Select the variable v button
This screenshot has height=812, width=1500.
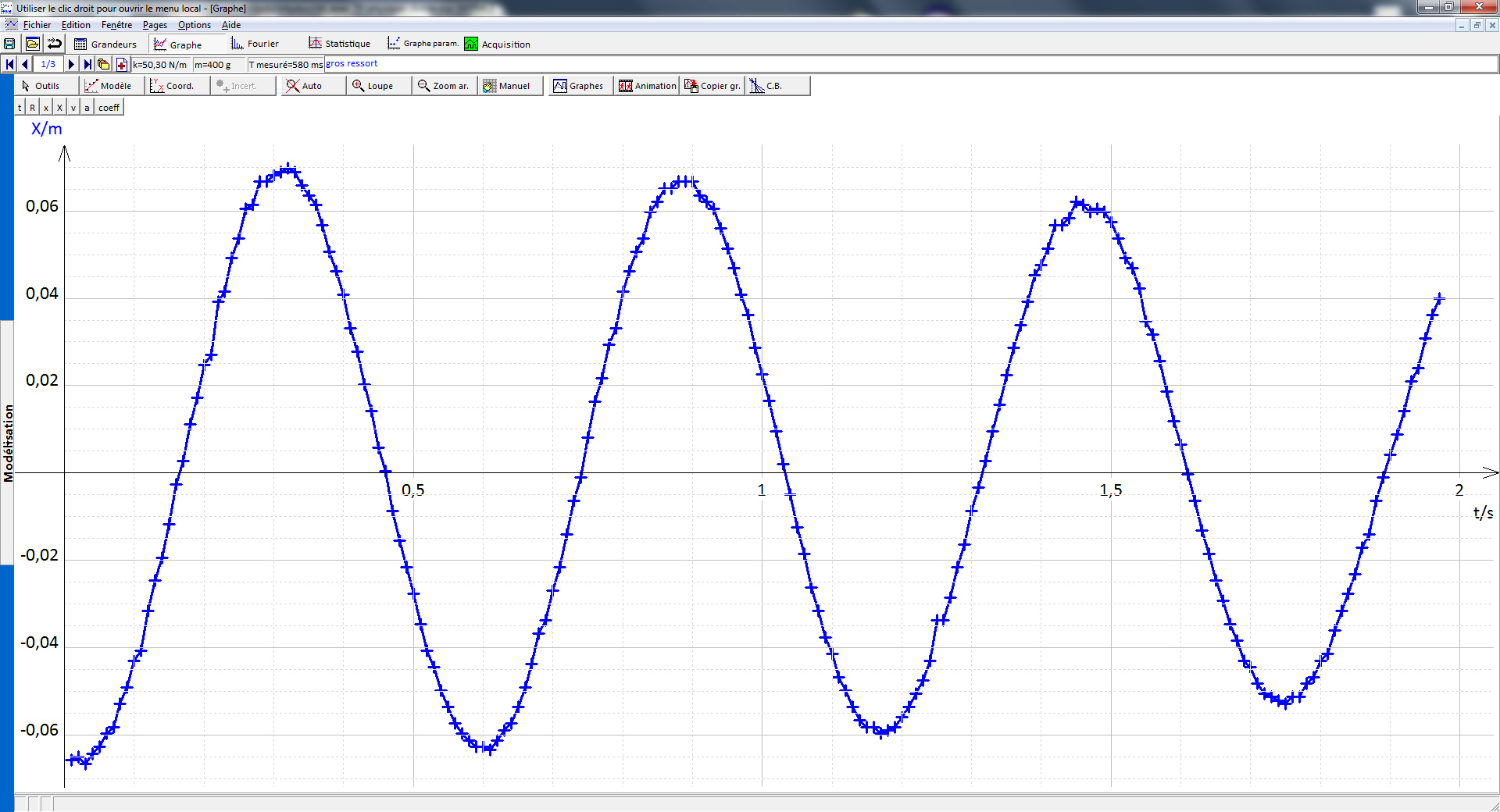73,108
